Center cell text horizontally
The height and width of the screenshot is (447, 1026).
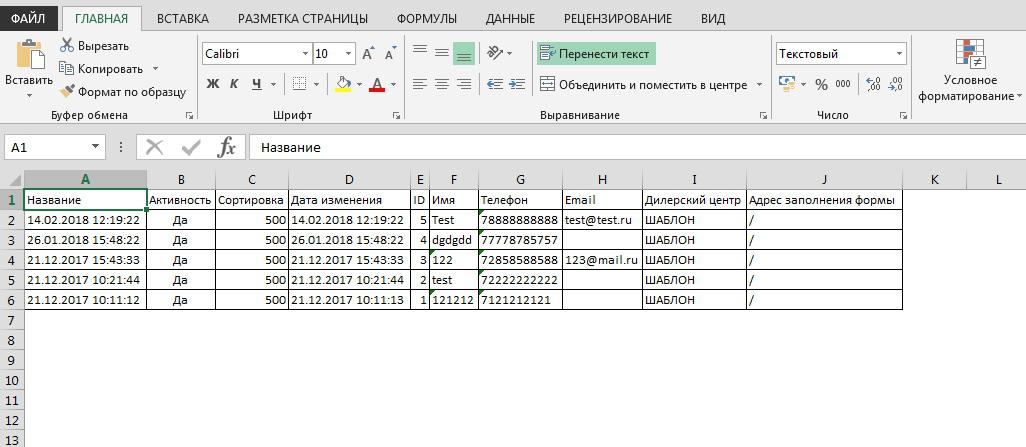pyautogui.click(x=442, y=84)
